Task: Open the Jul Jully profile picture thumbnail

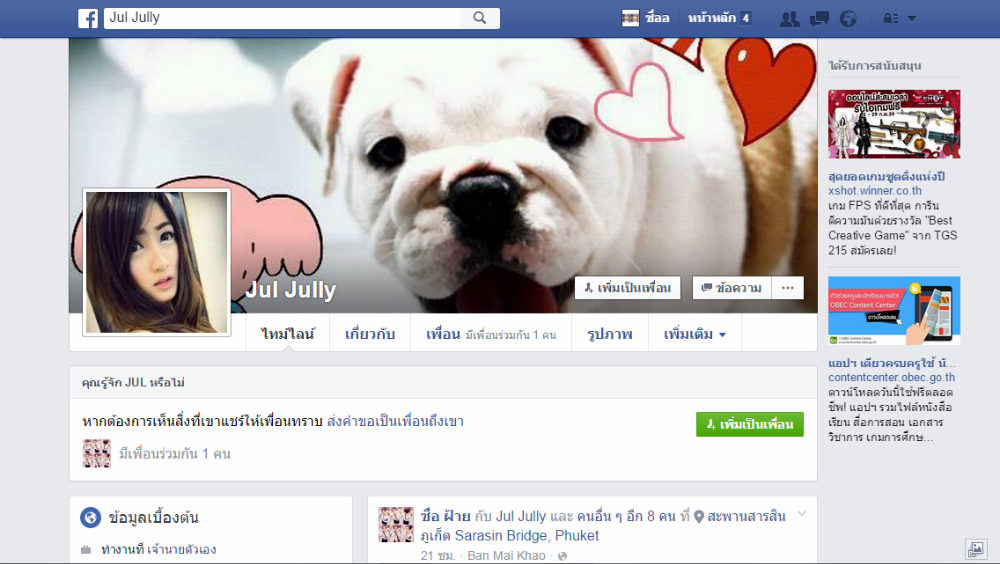Action: [156, 262]
